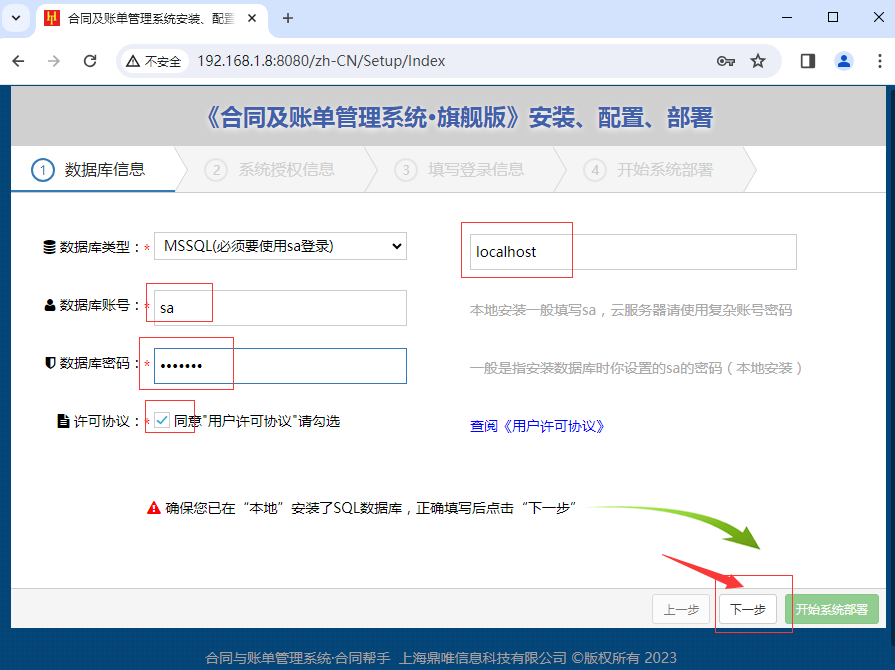The image size is (895, 670).
Task: Open saved passwords key icon
Action: click(x=725, y=61)
